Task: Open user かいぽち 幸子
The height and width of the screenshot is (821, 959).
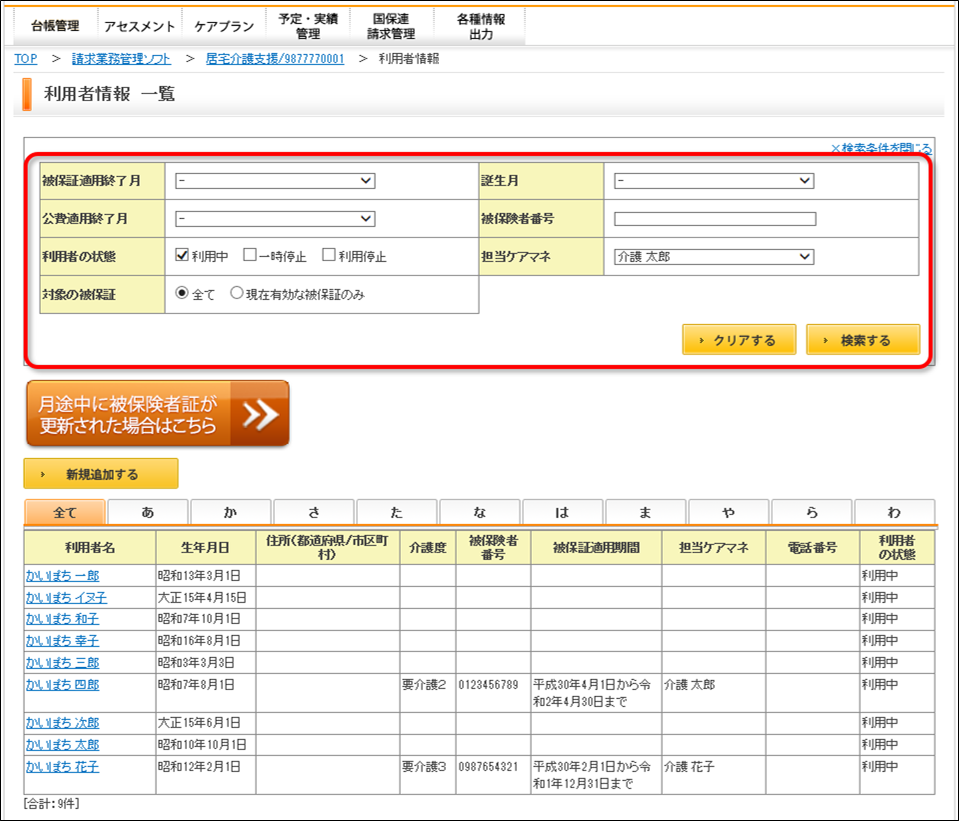Action: pyautogui.click(x=62, y=641)
